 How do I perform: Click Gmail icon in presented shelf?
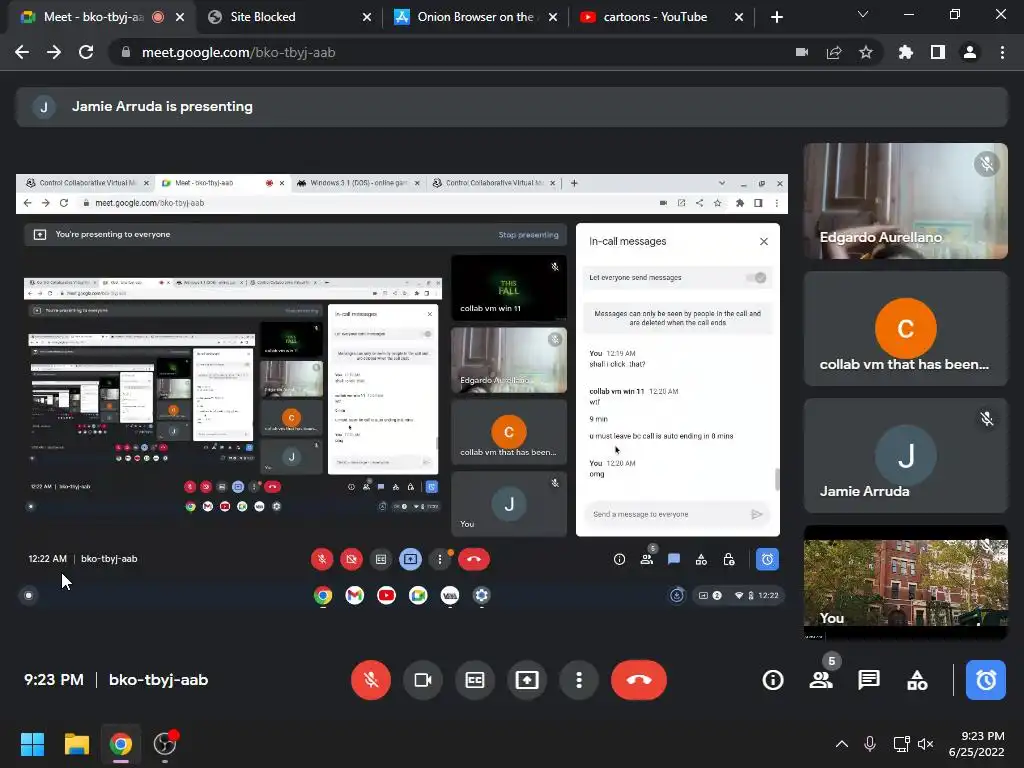(355, 595)
